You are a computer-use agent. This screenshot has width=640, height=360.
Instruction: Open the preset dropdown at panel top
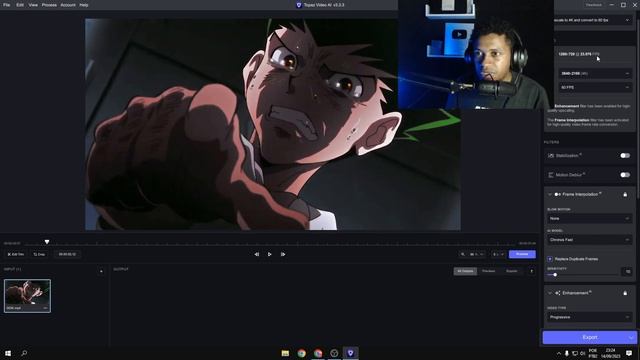click(592, 20)
